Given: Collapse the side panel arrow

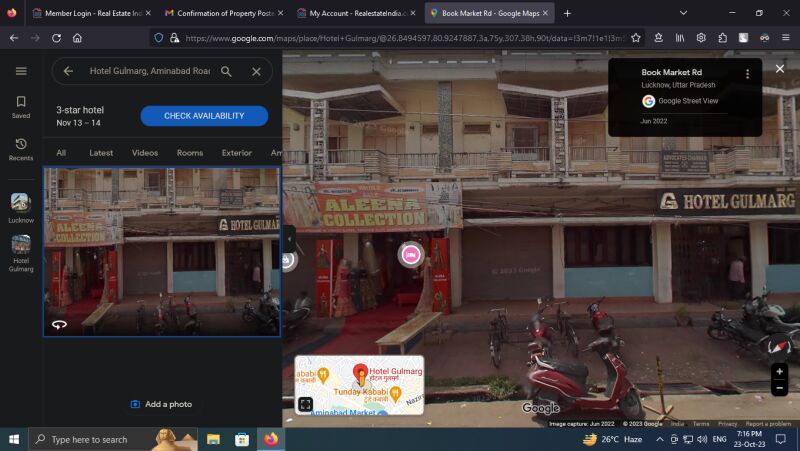Looking at the screenshot, I should point(289,239).
